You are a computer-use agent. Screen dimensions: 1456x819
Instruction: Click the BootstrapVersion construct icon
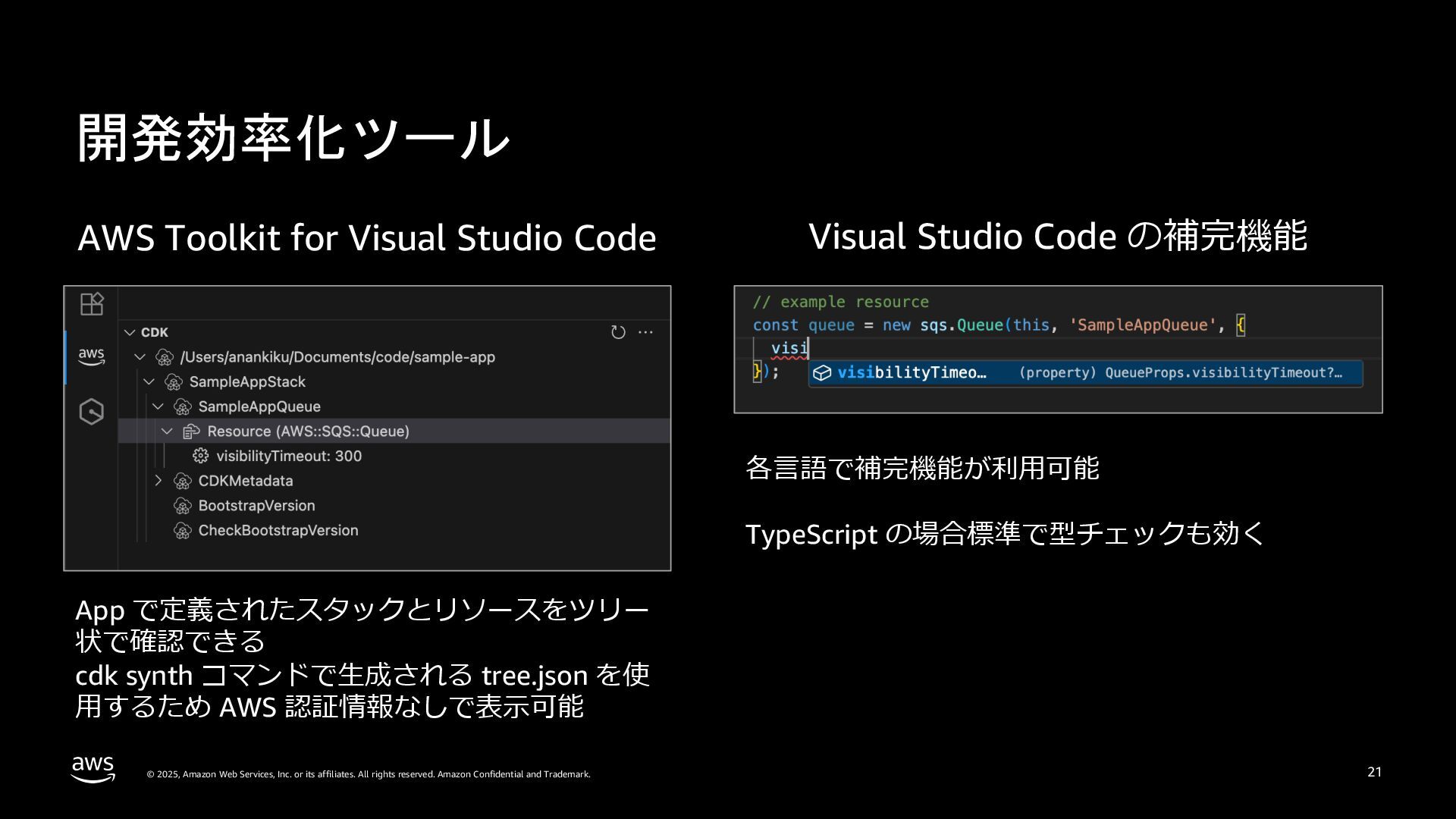pos(183,506)
